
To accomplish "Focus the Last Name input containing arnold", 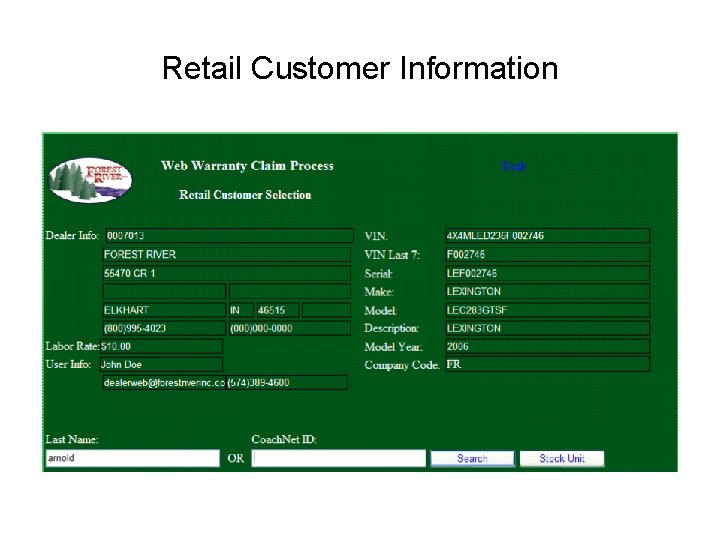I will [133, 458].
